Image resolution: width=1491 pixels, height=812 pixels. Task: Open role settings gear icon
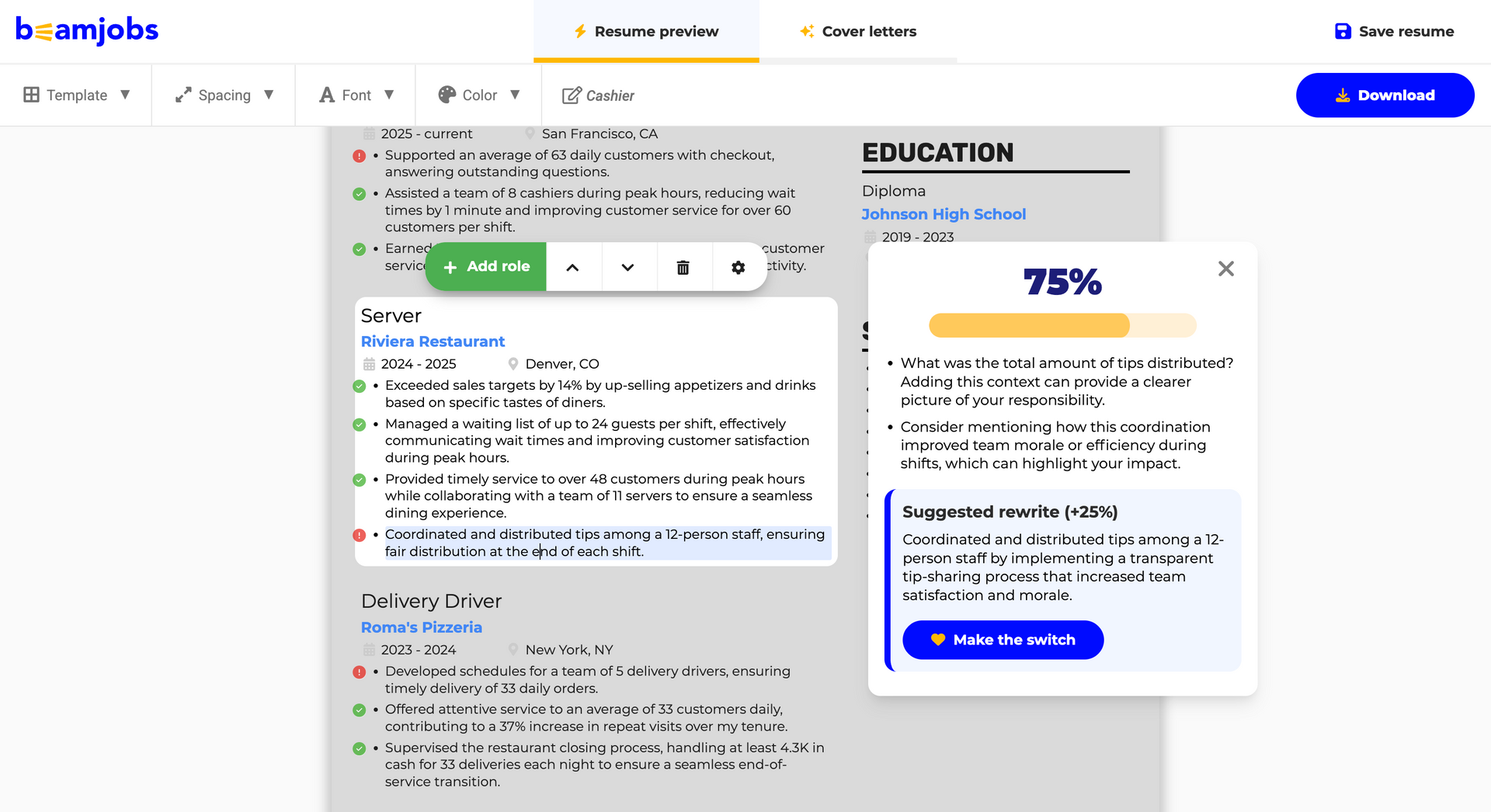tap(739, 267)
